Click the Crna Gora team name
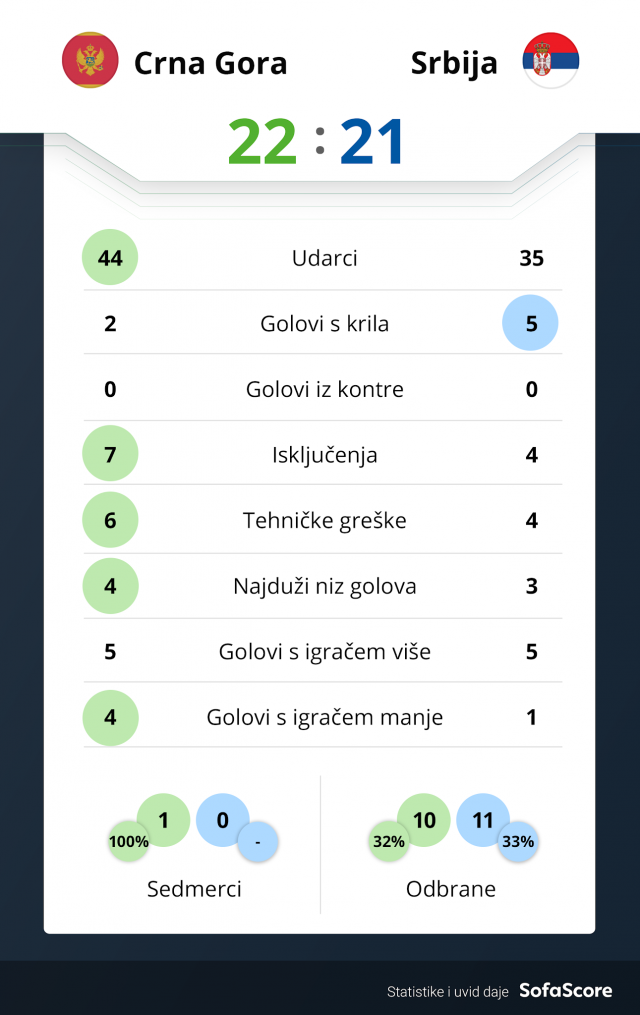This screenshot has width=640, height=1015. [211, 63]
